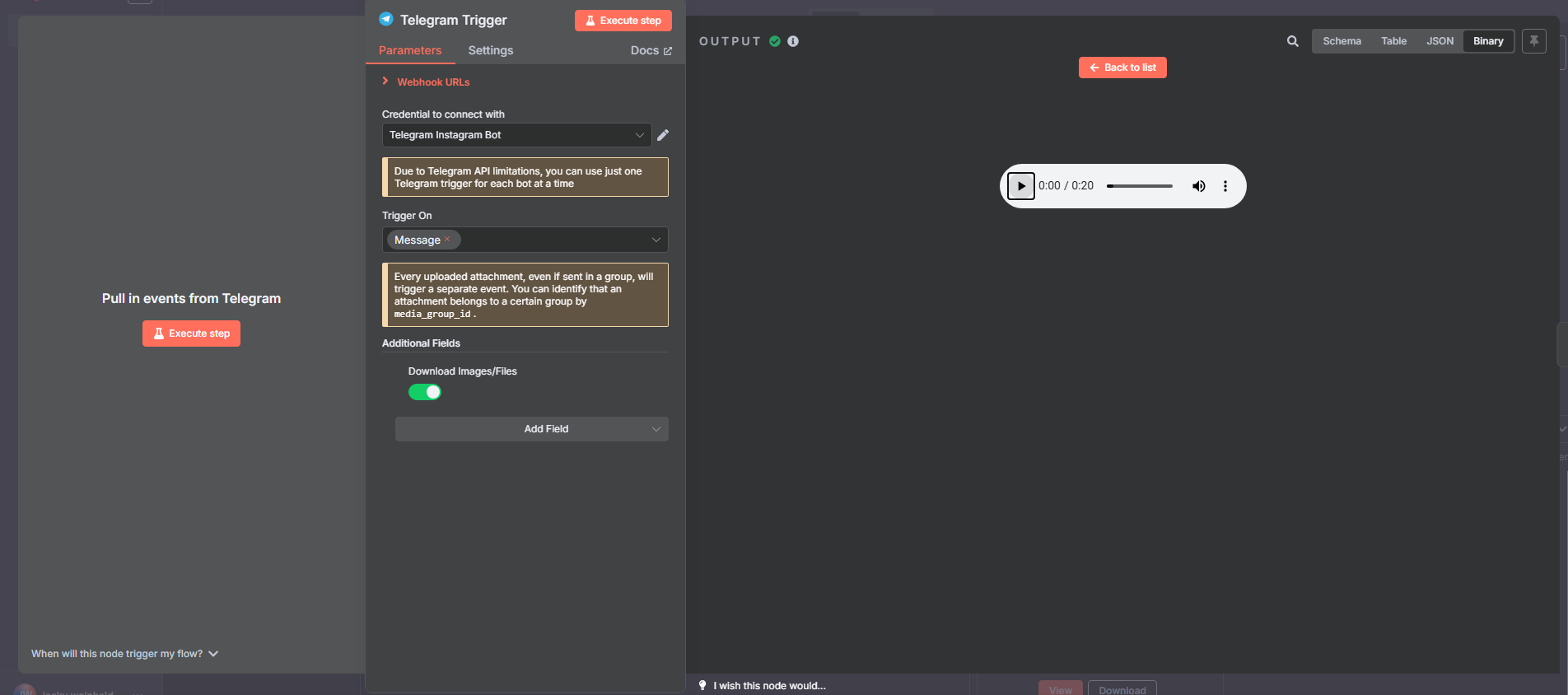Click 'Pull in events from Telegram' text
The image size is (1568, 695).
[191, 299]
